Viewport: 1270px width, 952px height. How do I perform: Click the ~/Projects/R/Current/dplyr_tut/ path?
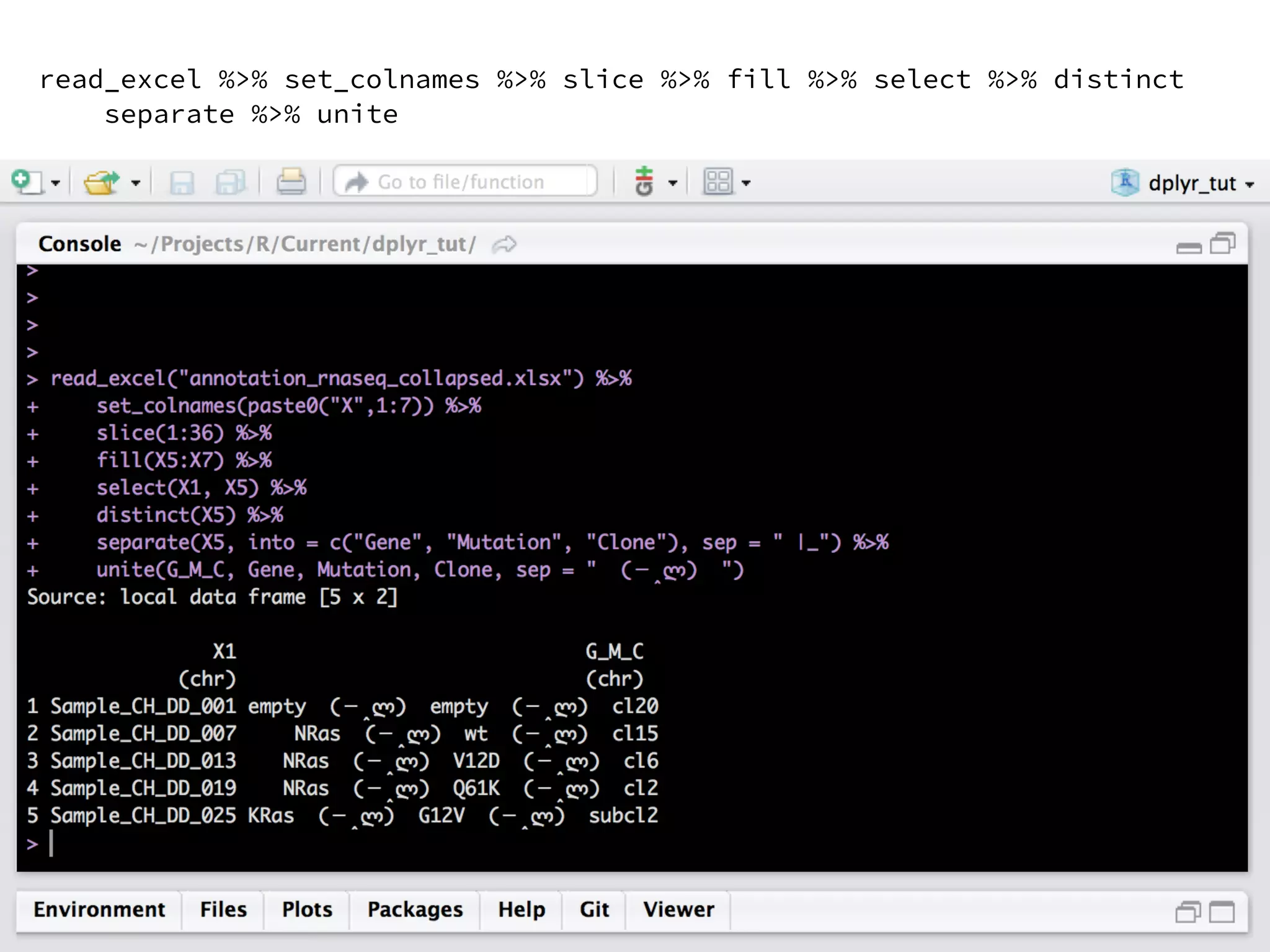[305, 245]
